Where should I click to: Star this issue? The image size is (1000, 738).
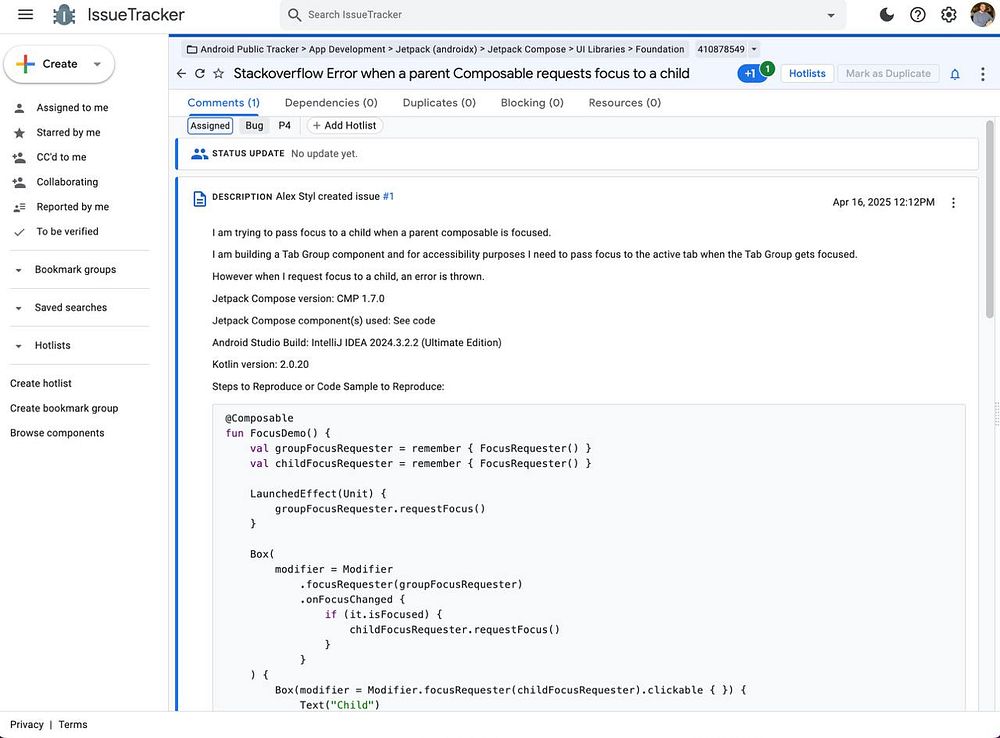[218, 74]
